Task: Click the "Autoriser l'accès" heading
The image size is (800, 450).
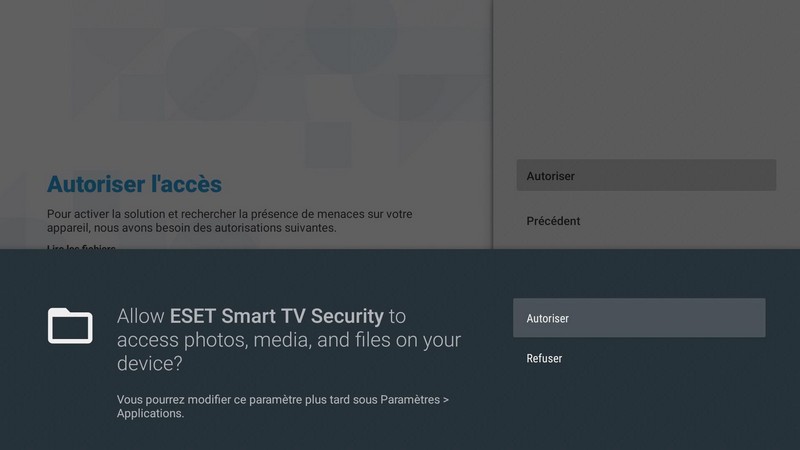Action: [x=134, y=184]
